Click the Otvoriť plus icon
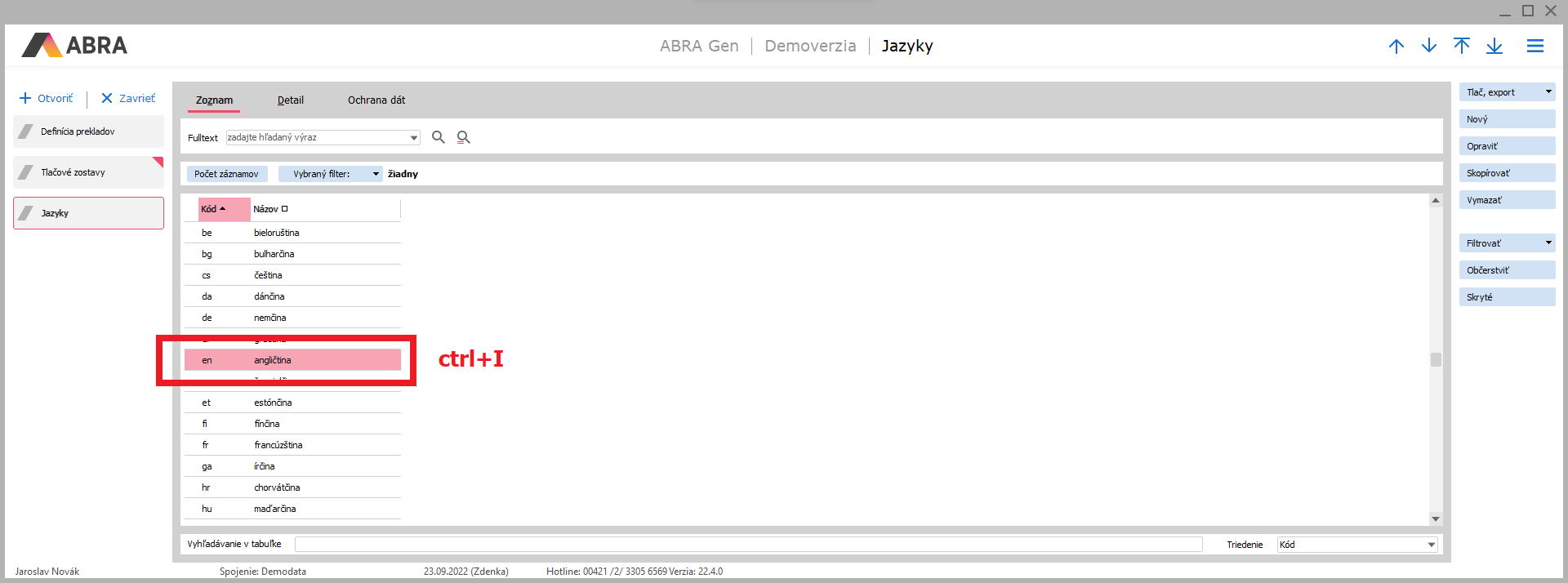 click(25, 98)
